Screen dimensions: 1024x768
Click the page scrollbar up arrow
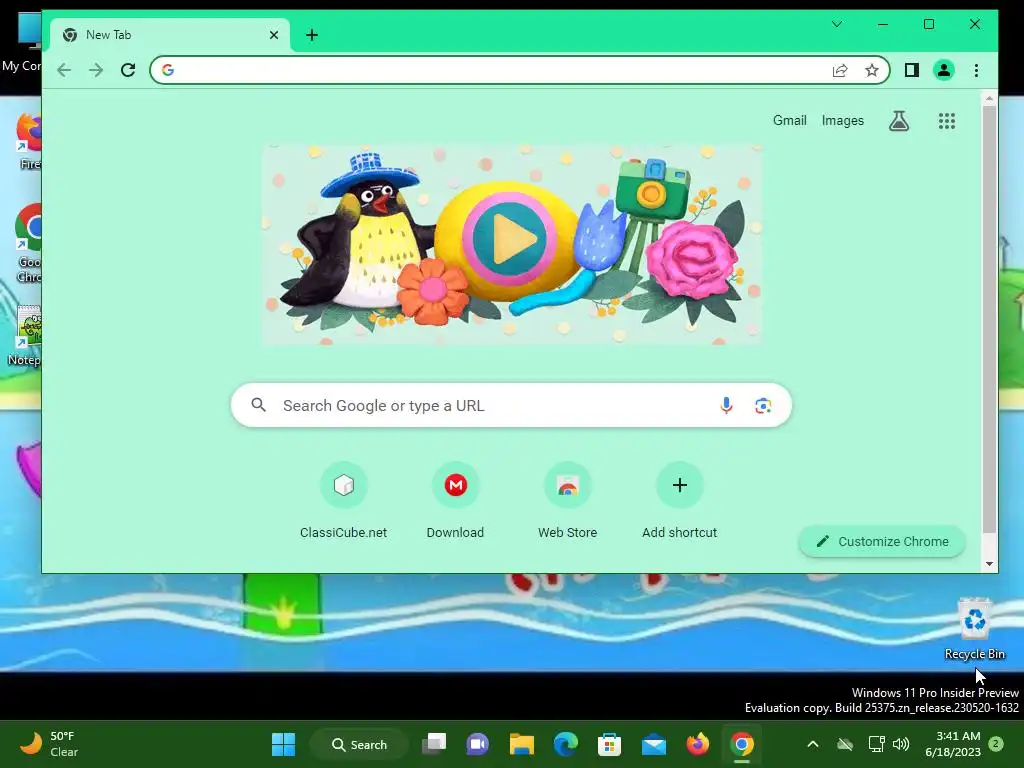(x=989, y=99)
